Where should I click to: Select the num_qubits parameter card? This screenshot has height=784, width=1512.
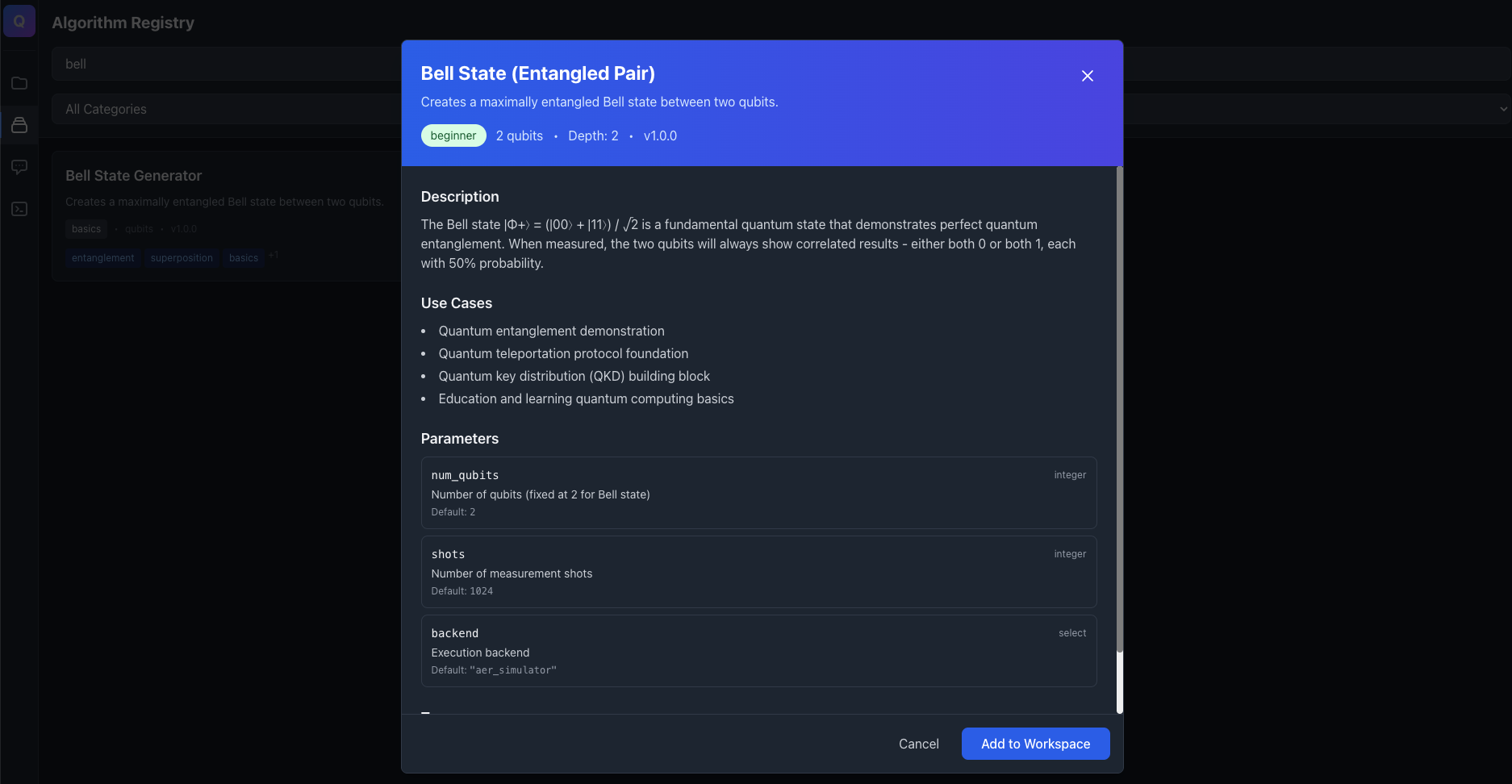click(x=758, y=493)
